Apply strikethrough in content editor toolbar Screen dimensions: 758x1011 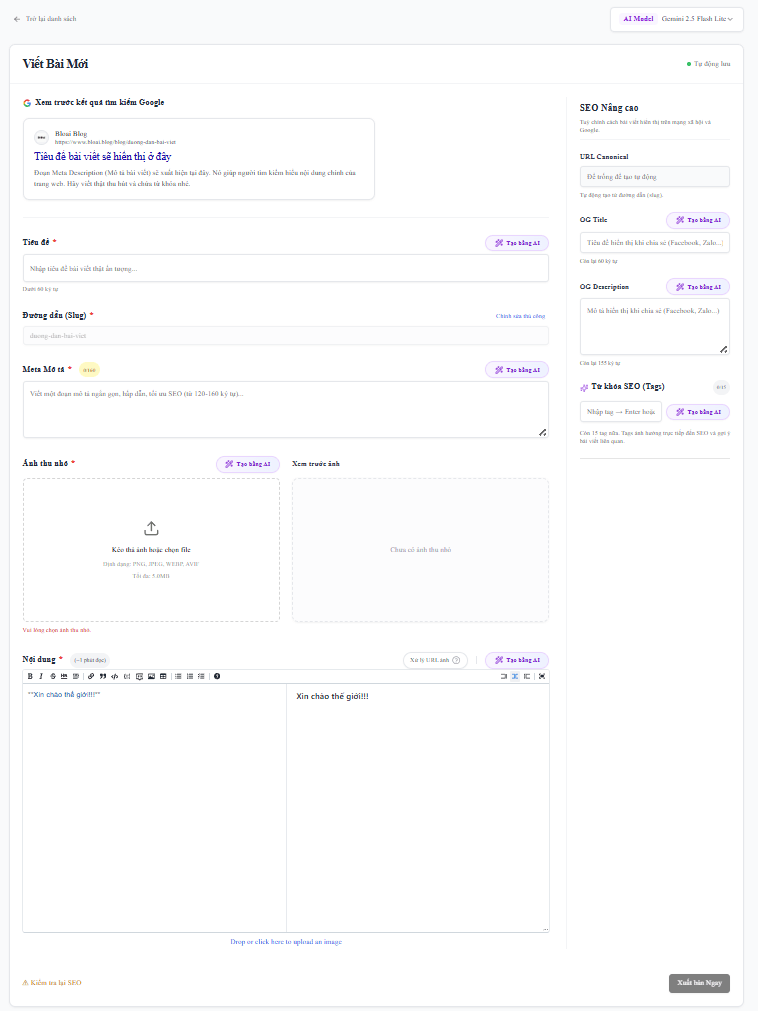click(53, 676)
